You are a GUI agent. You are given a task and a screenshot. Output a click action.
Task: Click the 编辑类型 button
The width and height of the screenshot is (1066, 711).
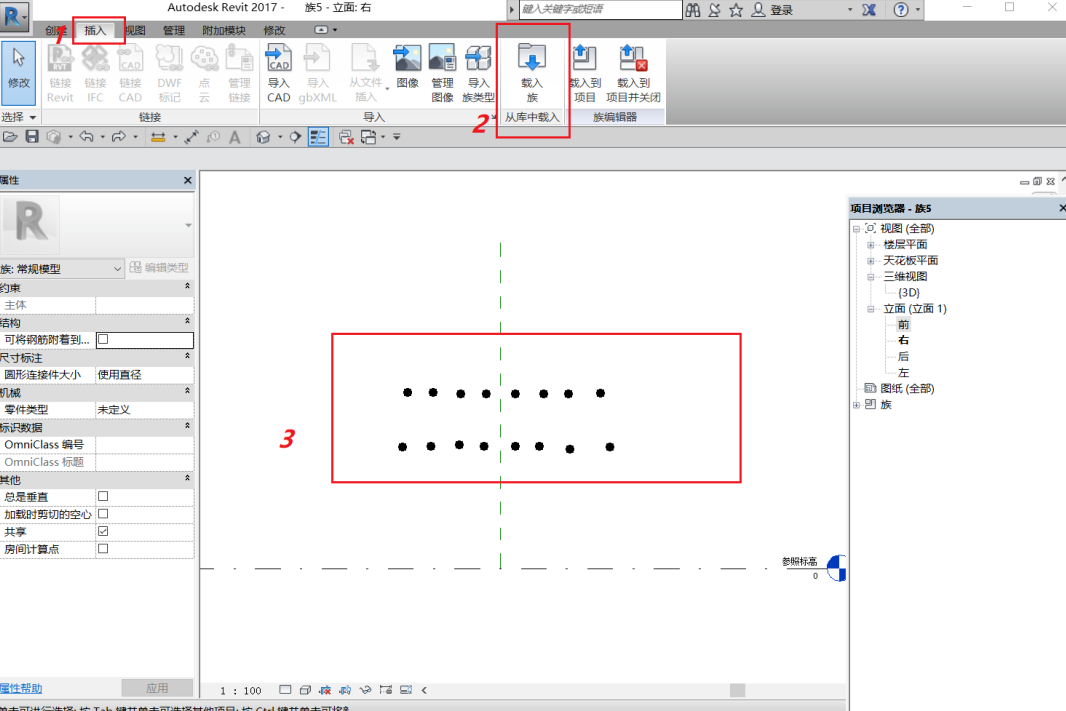pyautogui.click(x=159, y=268)
